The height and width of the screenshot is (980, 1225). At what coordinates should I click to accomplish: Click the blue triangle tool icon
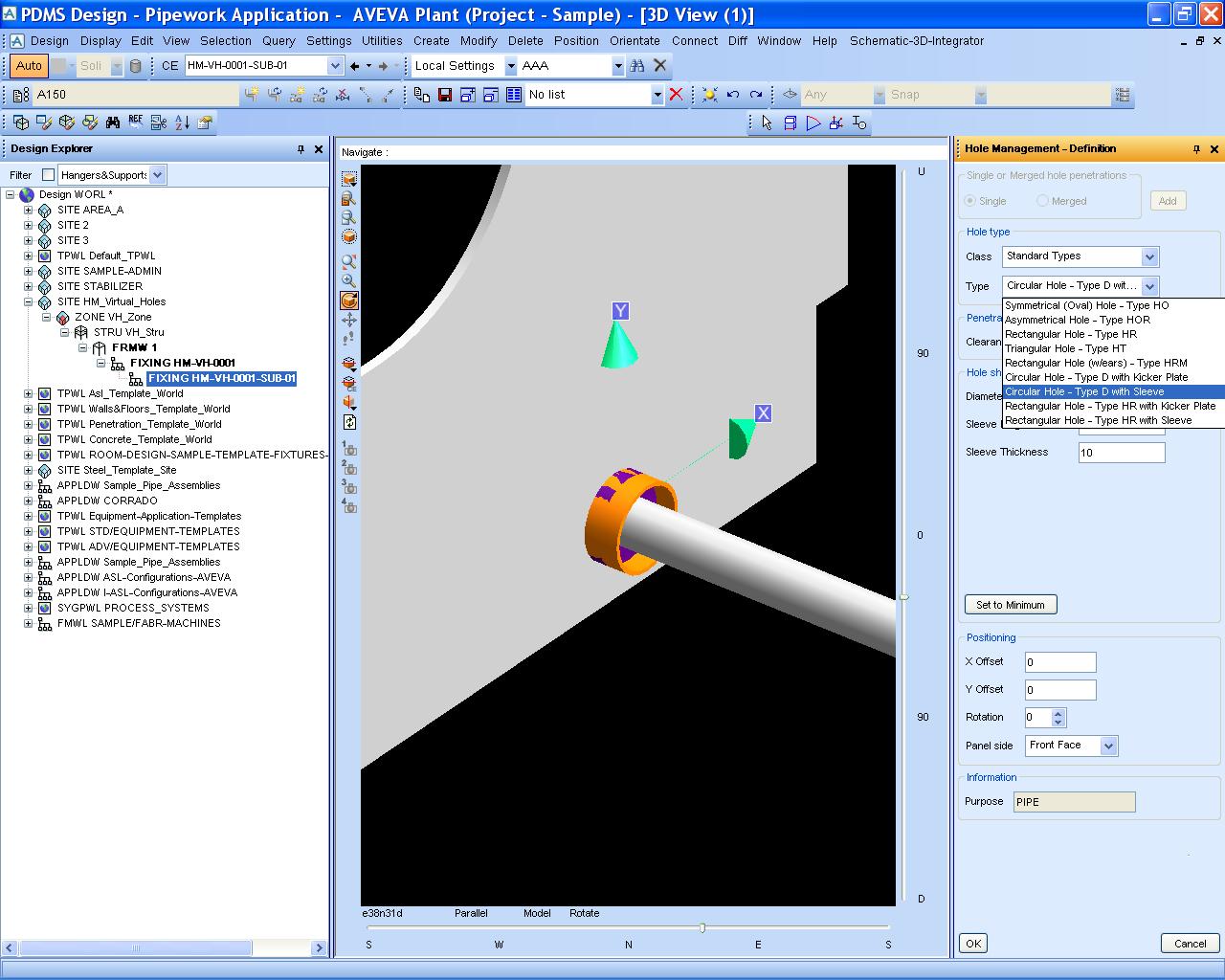(813, 122)
